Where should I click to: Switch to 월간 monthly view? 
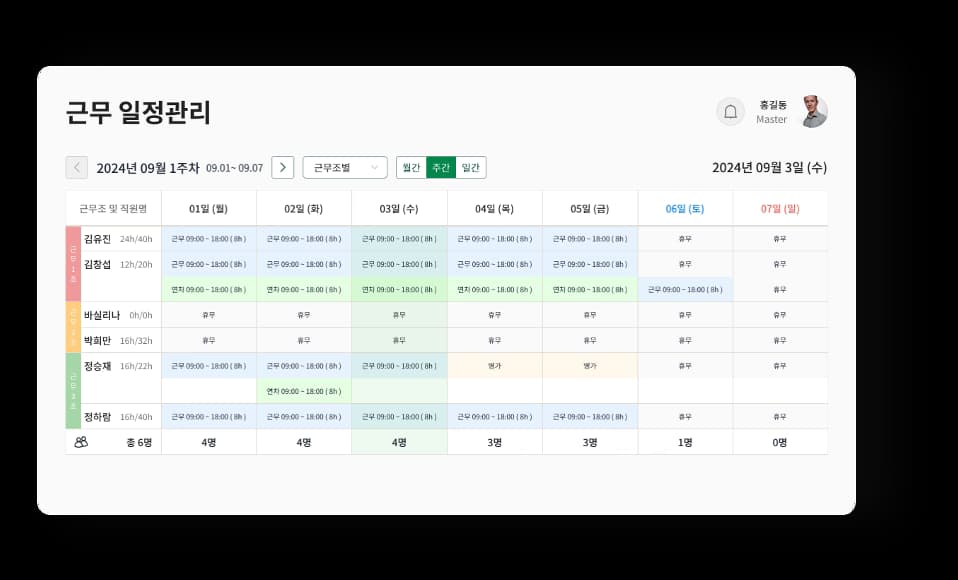pyautogui.click(x=411, y=167)
